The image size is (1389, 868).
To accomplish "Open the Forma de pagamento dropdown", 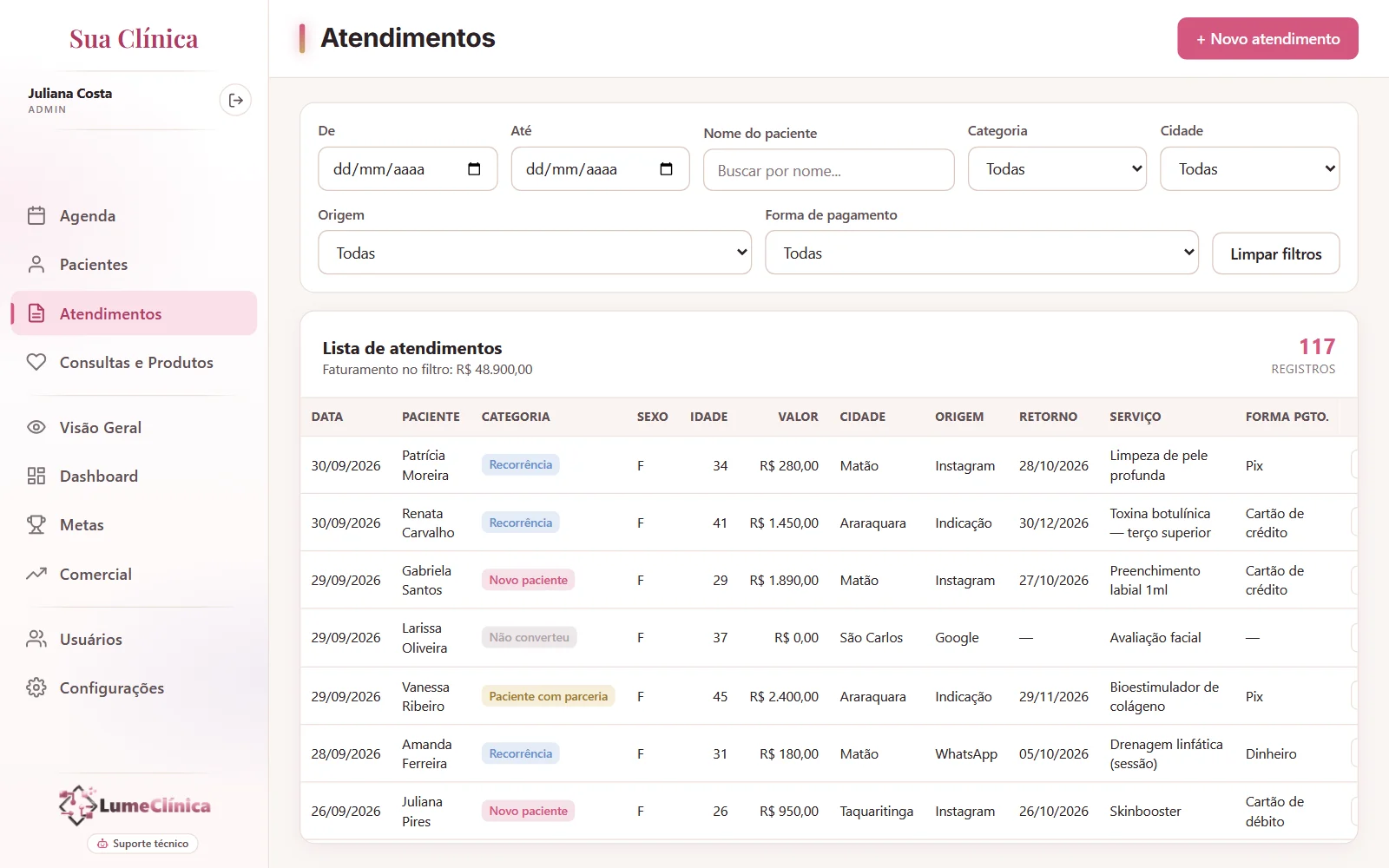I will 982,253.
